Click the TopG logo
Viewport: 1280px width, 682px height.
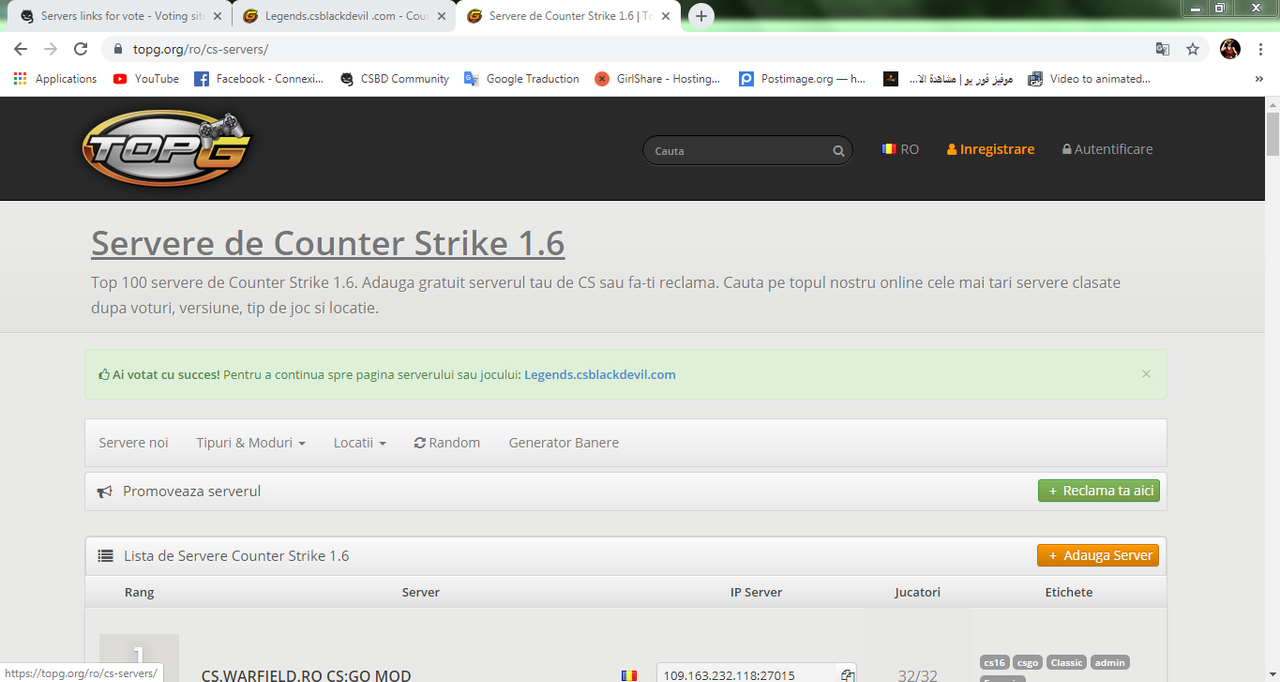tap(166, 148)
